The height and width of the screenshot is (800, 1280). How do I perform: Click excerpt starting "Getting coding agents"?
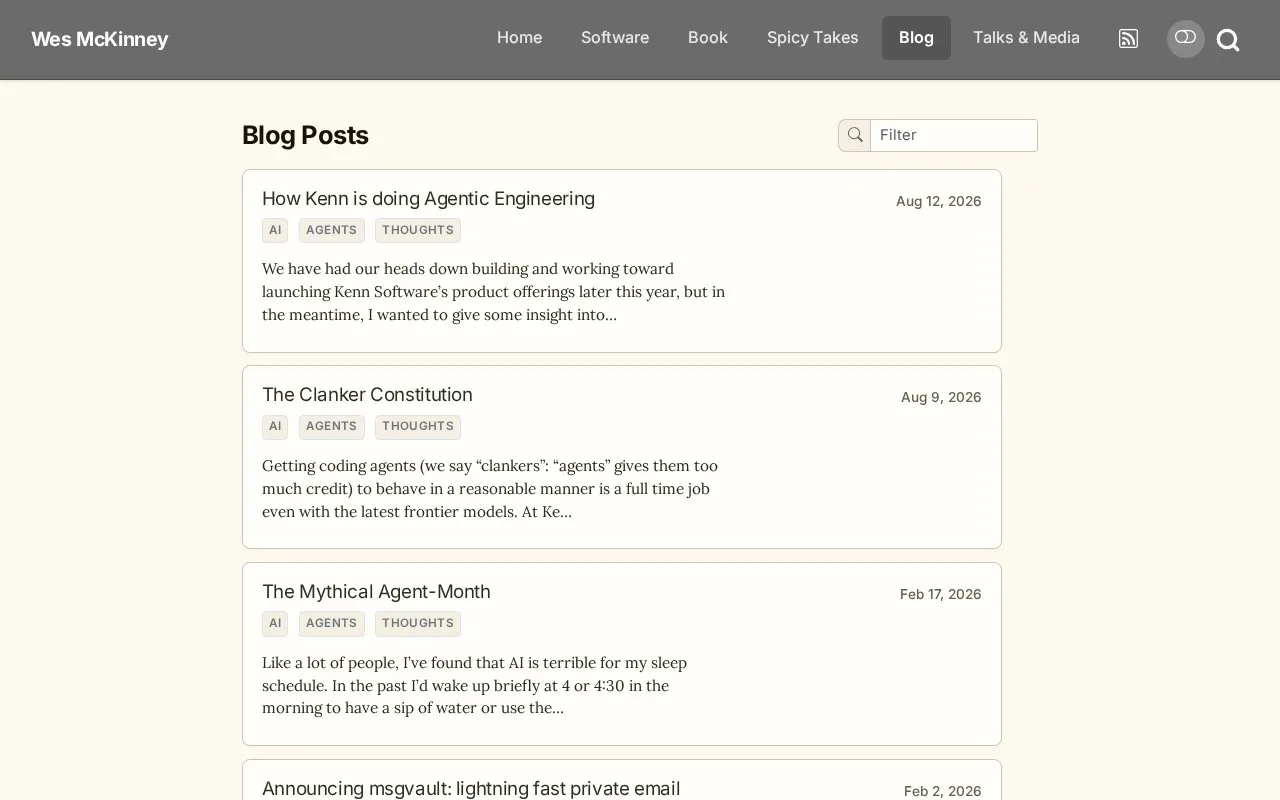tap(490, 489)
